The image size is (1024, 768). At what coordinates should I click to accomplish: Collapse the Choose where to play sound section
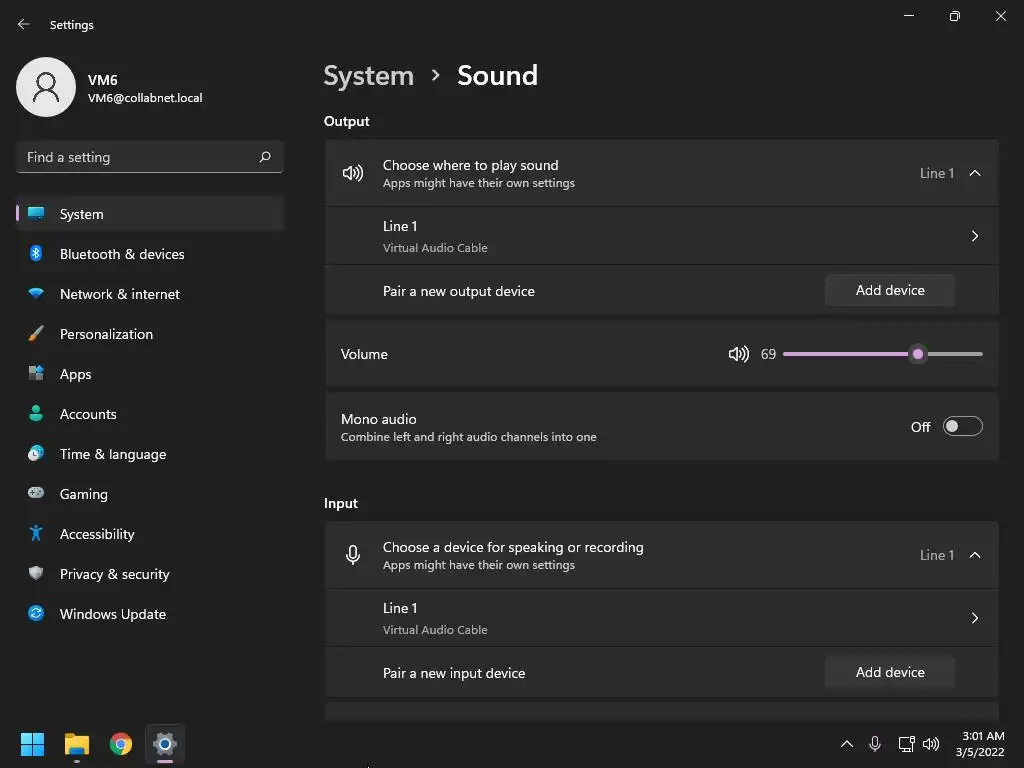coord(975,173)
